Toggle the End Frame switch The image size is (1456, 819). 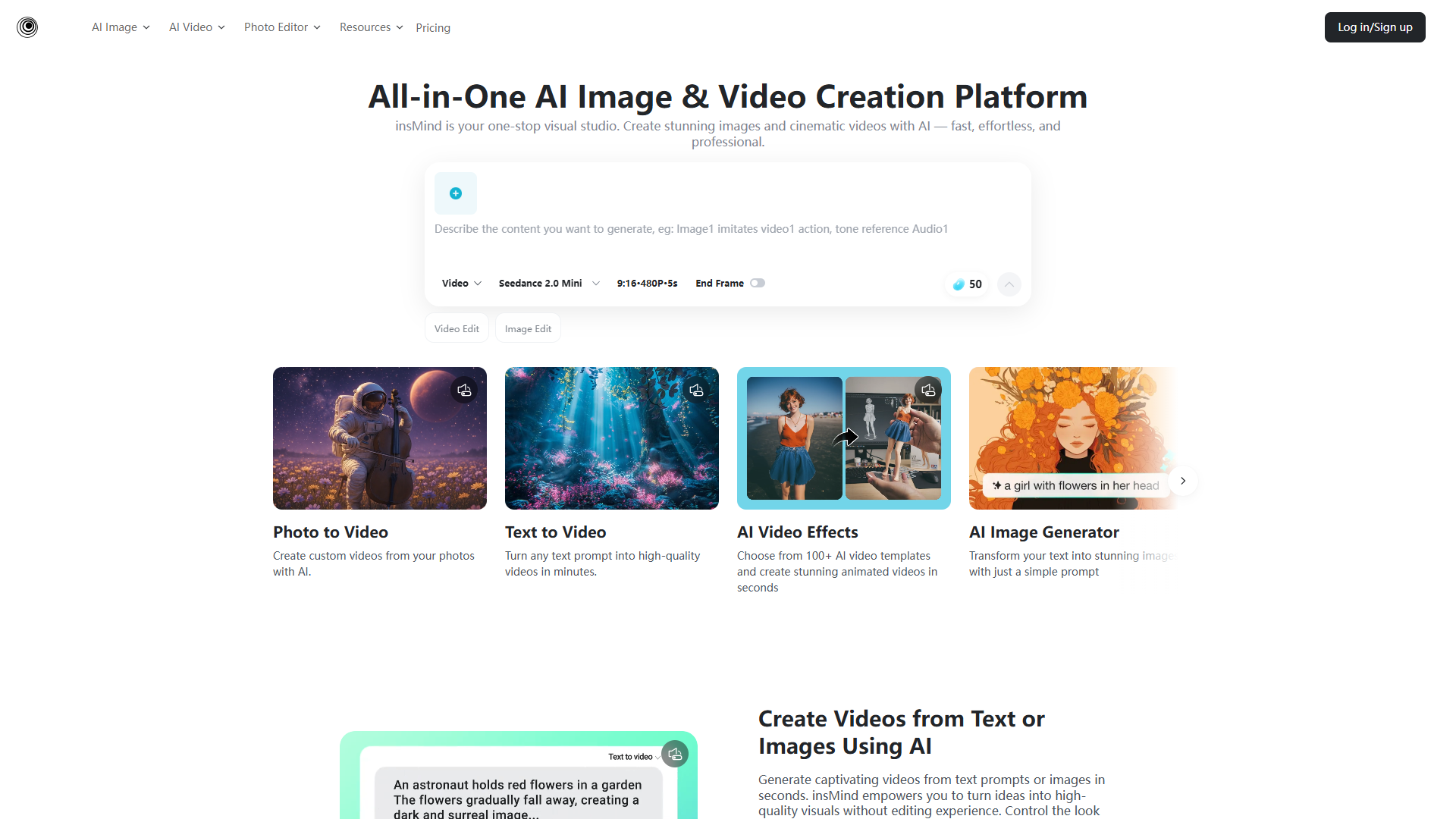tap(758, 283)
